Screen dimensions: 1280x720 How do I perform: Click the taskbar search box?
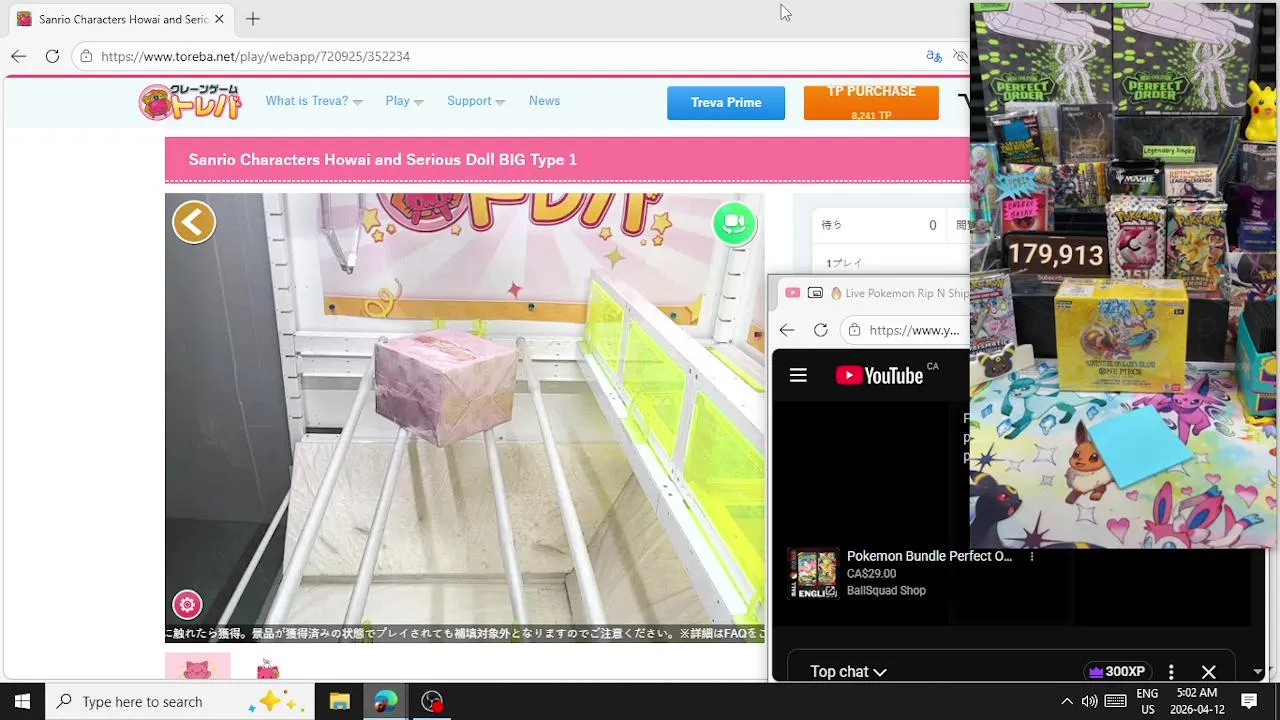pos(180,701)
